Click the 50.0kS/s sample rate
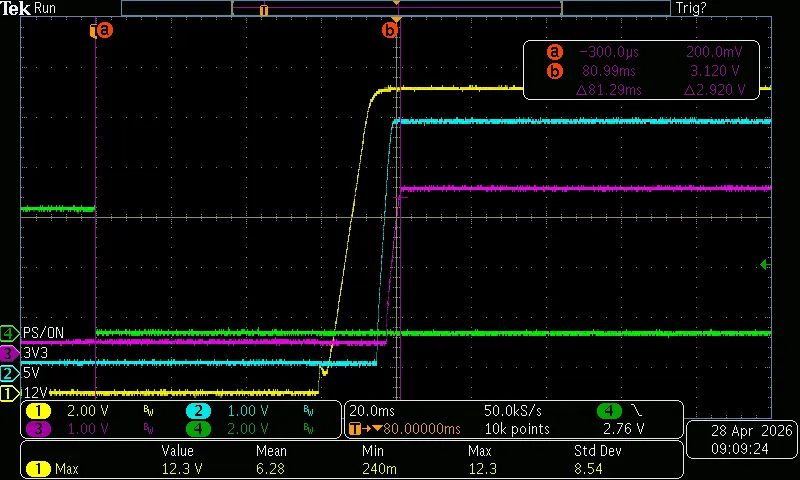800x480 pixels. tap(513, 411)
